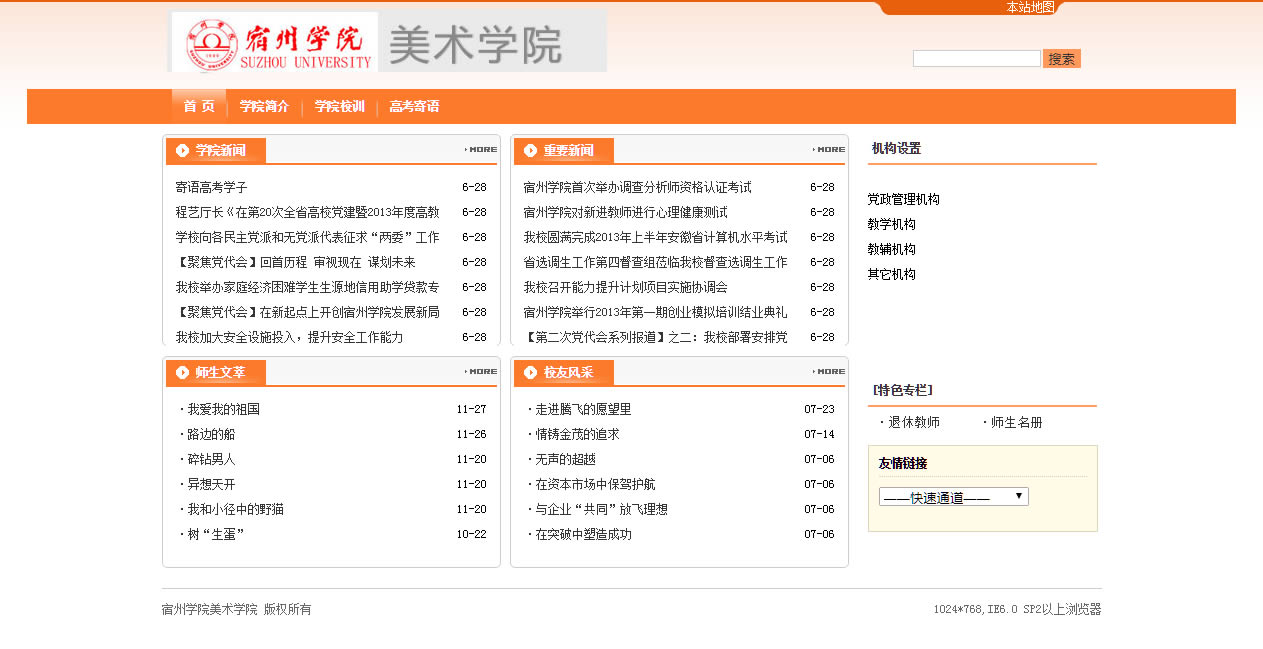Open MORE icon in 师生文萃 panel
The height and width of the screenshot is (649, 1263).
click(x=481, y=372)
